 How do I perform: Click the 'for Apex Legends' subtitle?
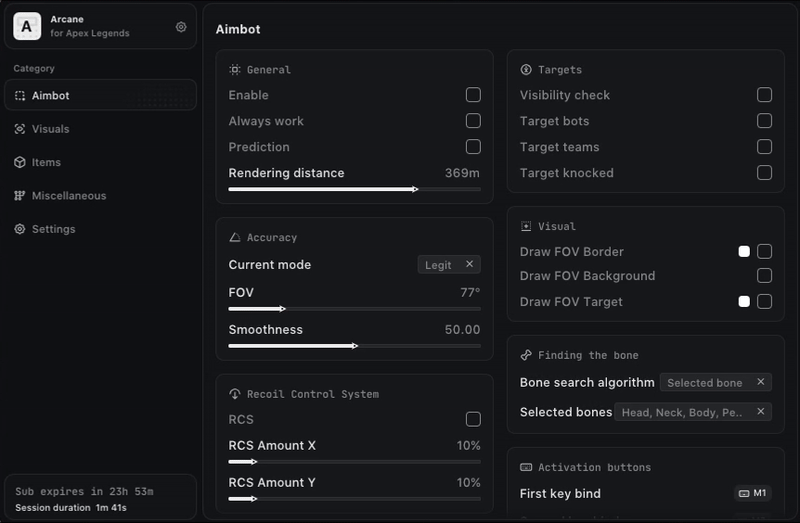[x=90, y=33]
